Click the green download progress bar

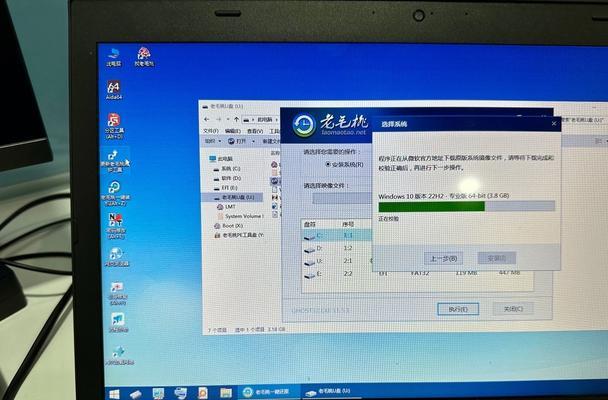coord(466,206)
